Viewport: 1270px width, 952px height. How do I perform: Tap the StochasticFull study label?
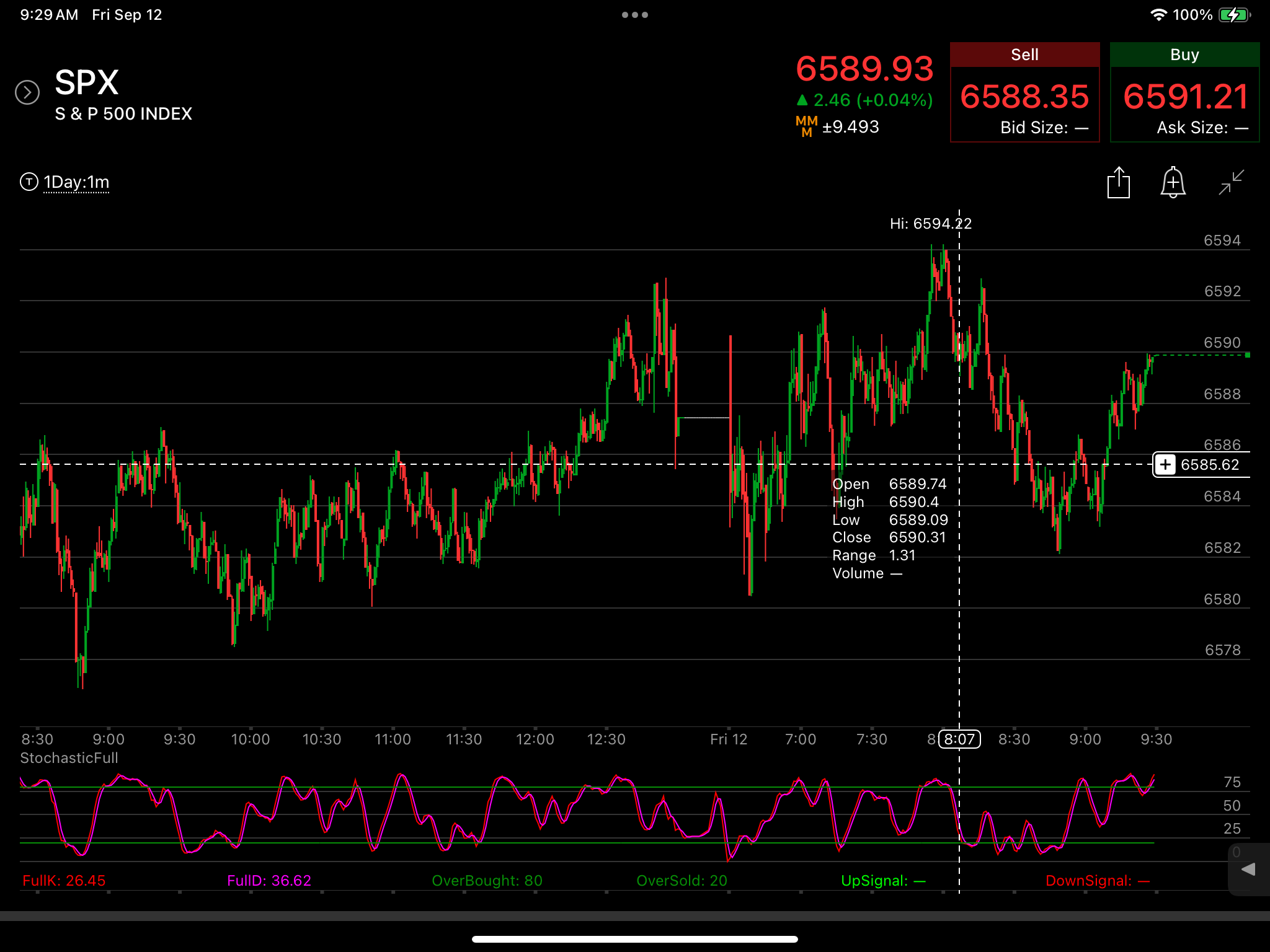[x=69, y=758]
